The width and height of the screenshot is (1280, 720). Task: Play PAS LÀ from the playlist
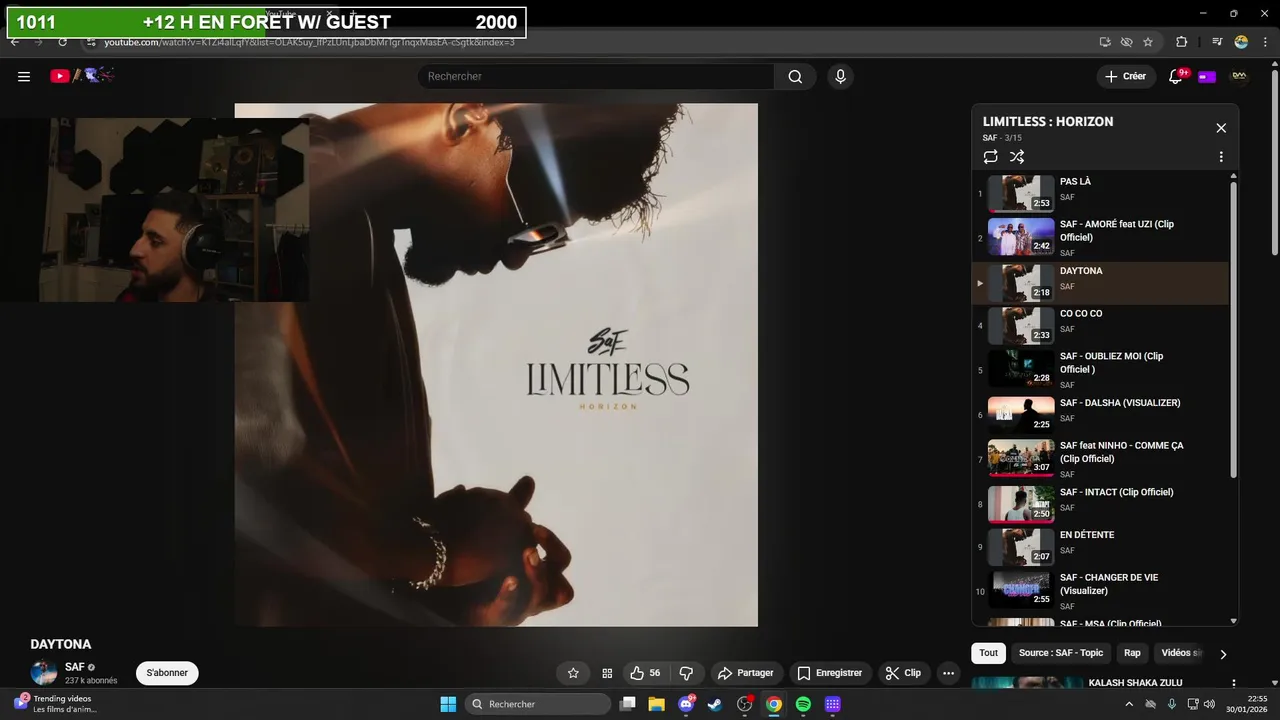pyautogui.click(x=1100, y=193)
